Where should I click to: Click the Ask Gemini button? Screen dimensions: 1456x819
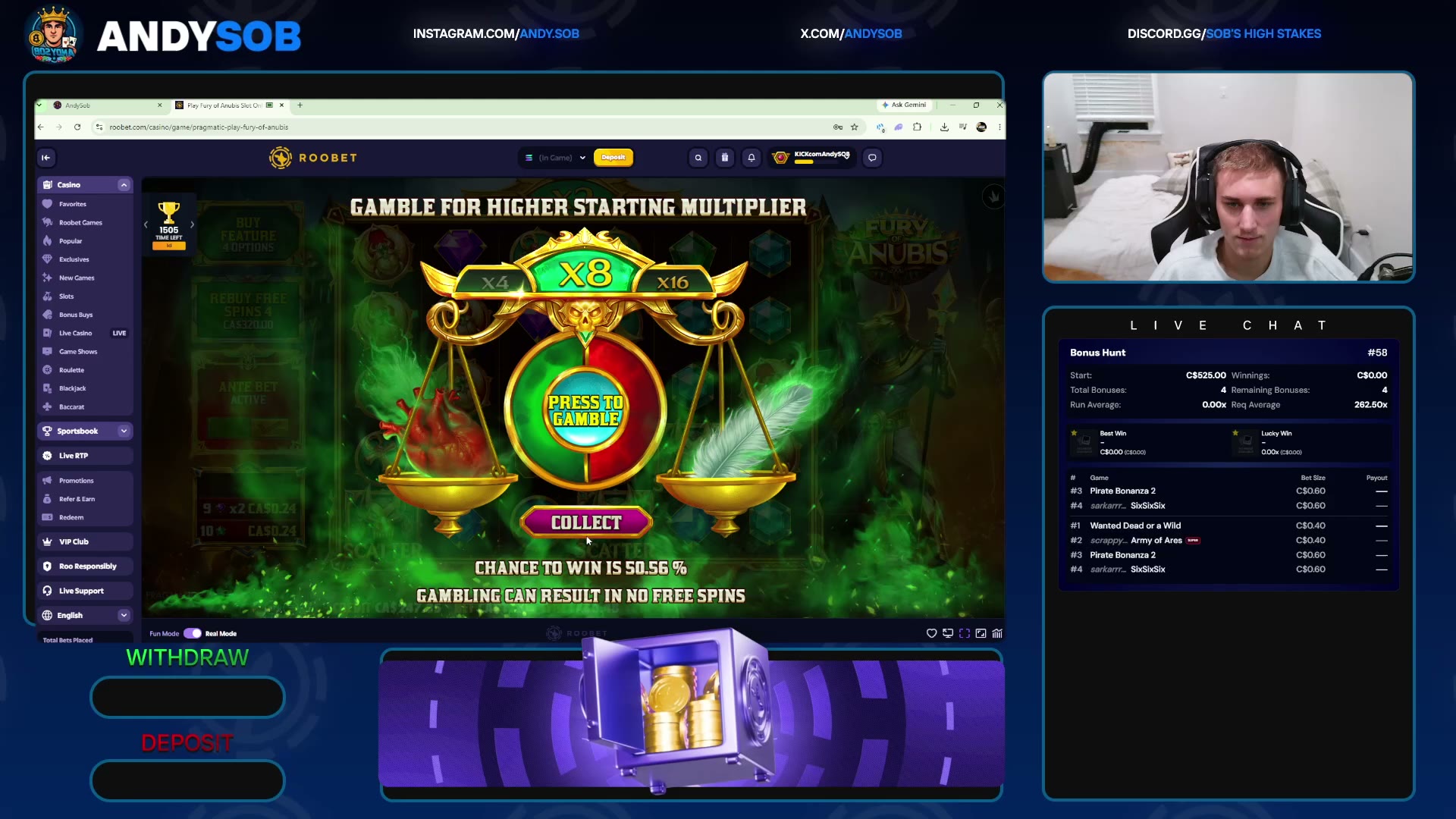(x=904, y=105)
